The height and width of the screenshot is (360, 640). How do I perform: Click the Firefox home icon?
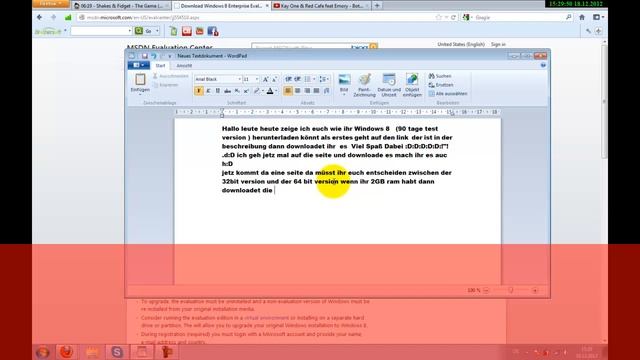coord(582,18)
